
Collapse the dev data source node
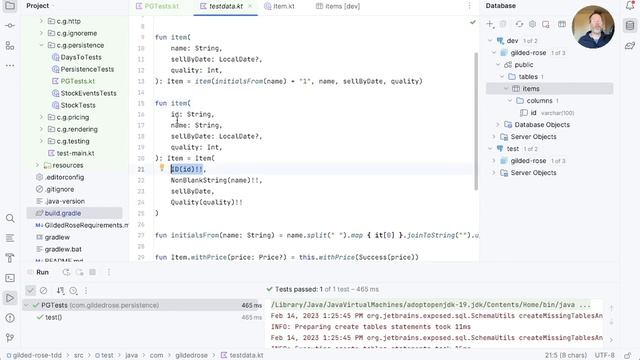490,41
